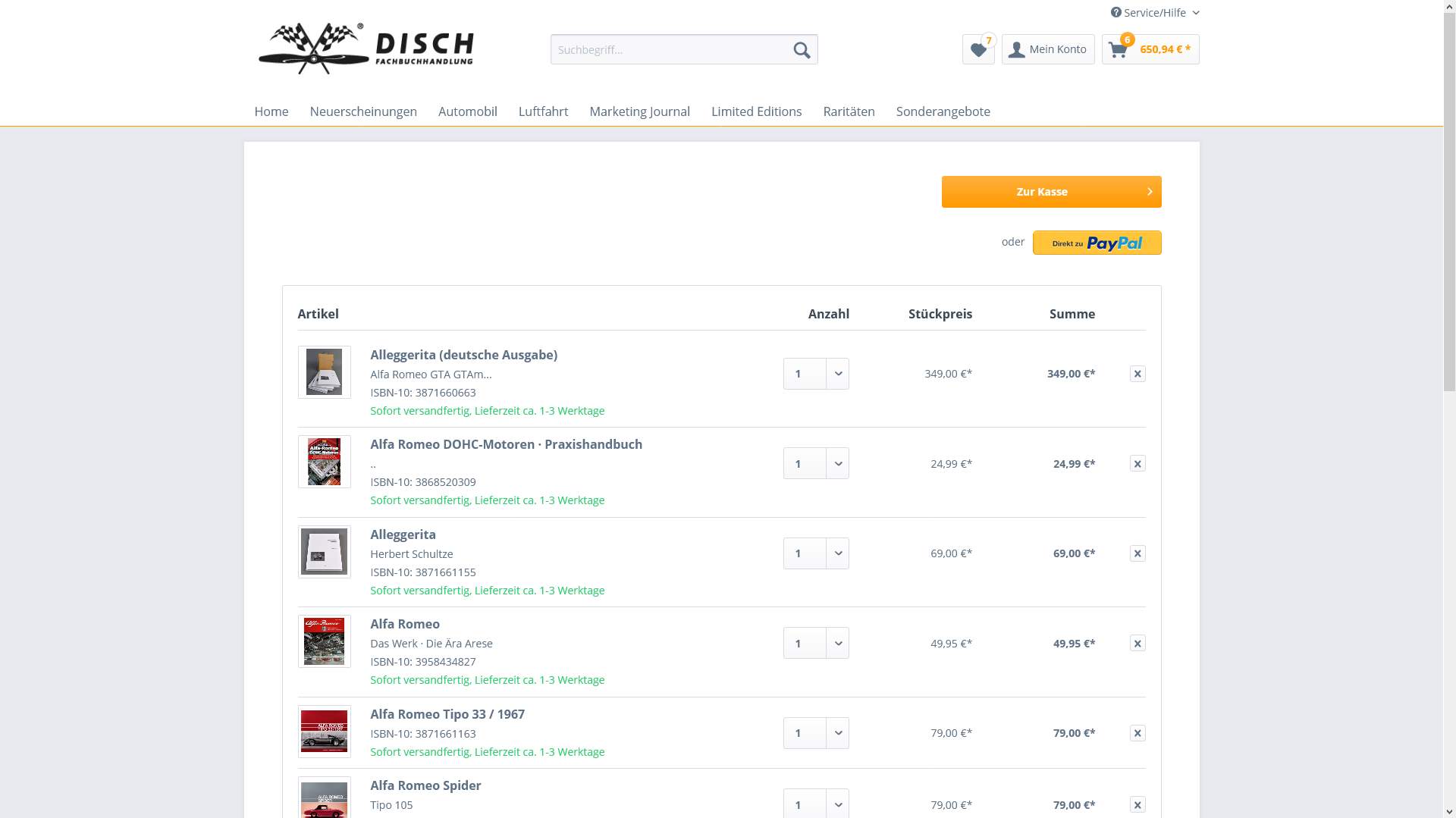This screenshot has width=1456, height=818.
Task: Pay with Direkt zu PayPal button
Action: (1097, 243)
